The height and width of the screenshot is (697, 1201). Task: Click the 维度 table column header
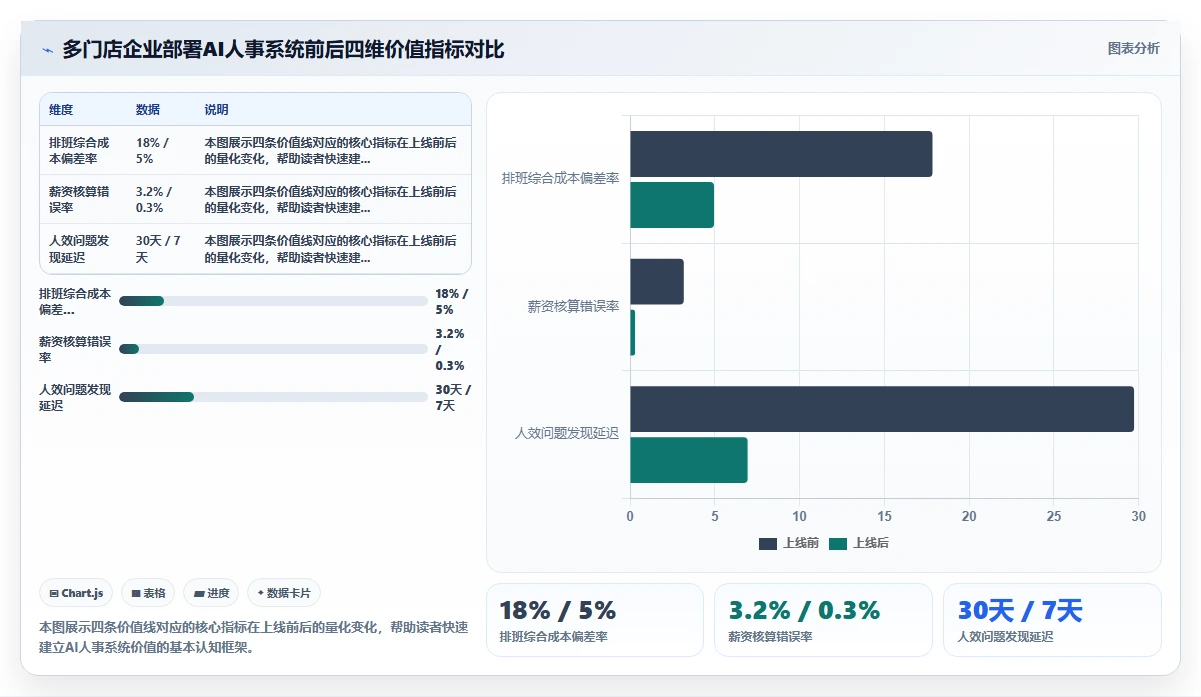(x=61, y=110)
